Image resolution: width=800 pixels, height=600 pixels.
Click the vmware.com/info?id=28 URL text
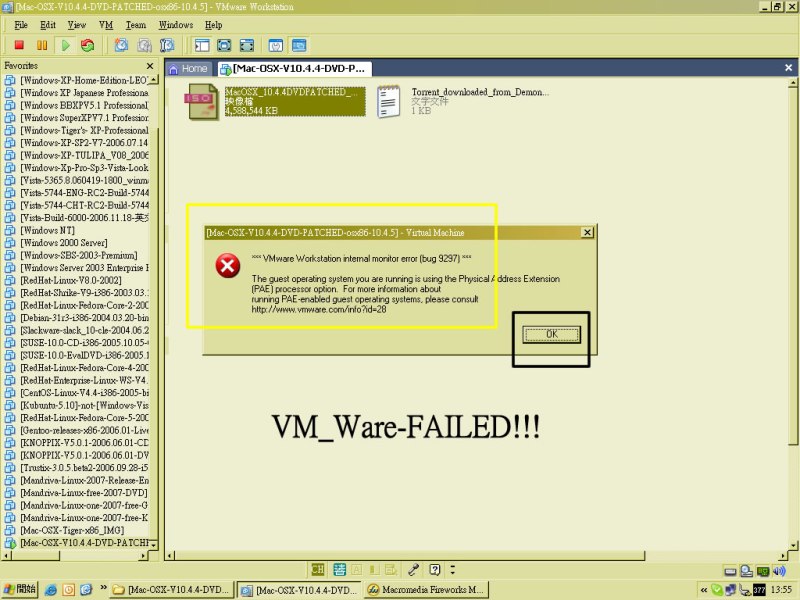(x=319, y=309)
